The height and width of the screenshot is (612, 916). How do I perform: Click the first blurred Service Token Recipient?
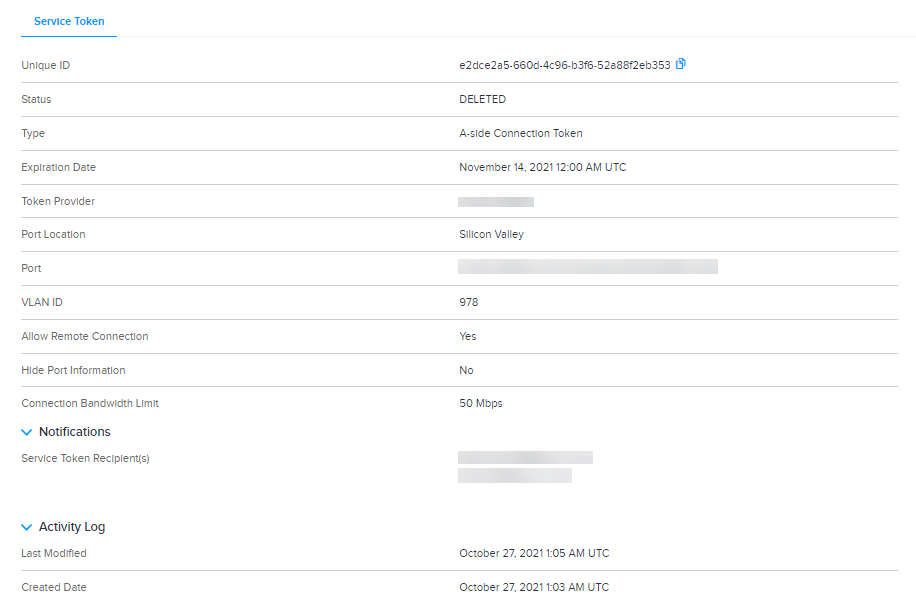point(525,457)
